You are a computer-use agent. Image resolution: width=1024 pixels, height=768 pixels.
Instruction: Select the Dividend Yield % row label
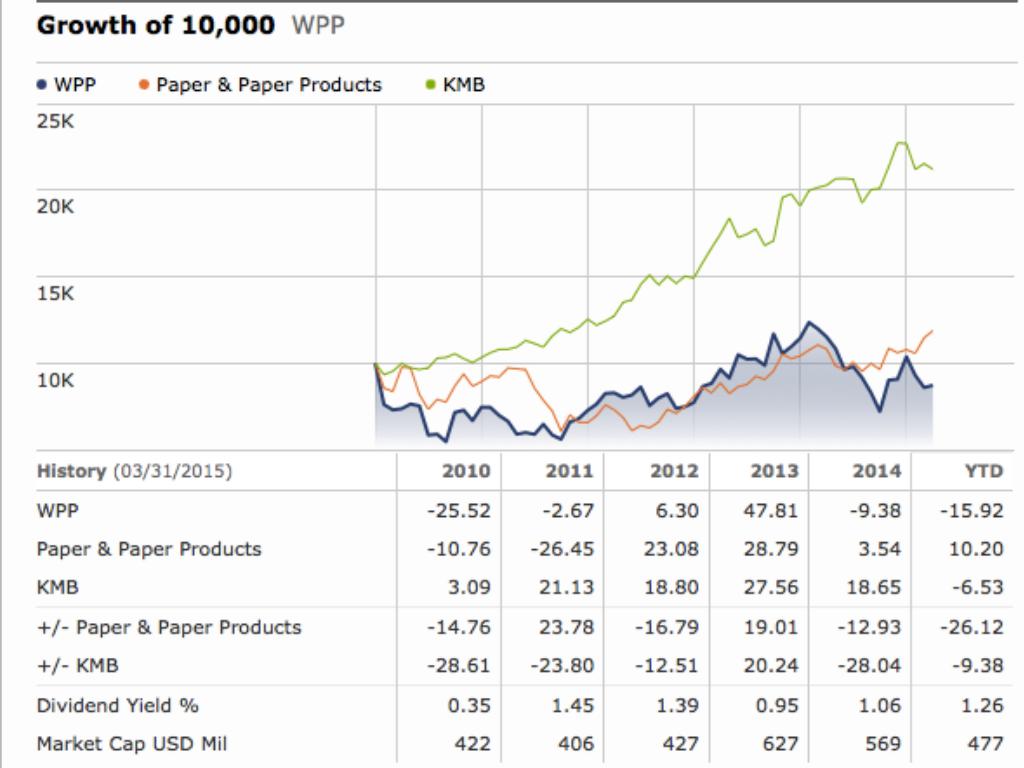[x=117, y=705]
